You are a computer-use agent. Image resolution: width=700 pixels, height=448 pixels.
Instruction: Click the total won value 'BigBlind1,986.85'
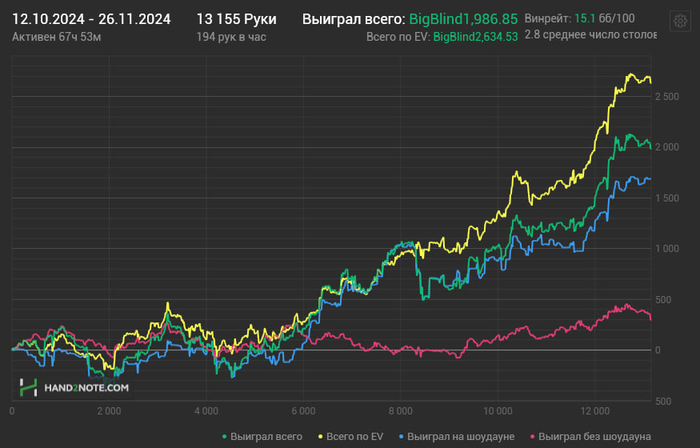(463, 19)
